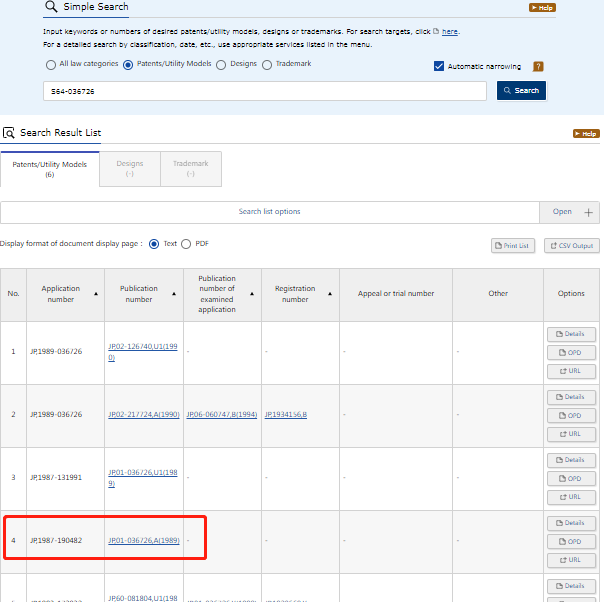Select the All law categories radio button
Viewport: 604px width, 602px height.
tap(51, 64)
